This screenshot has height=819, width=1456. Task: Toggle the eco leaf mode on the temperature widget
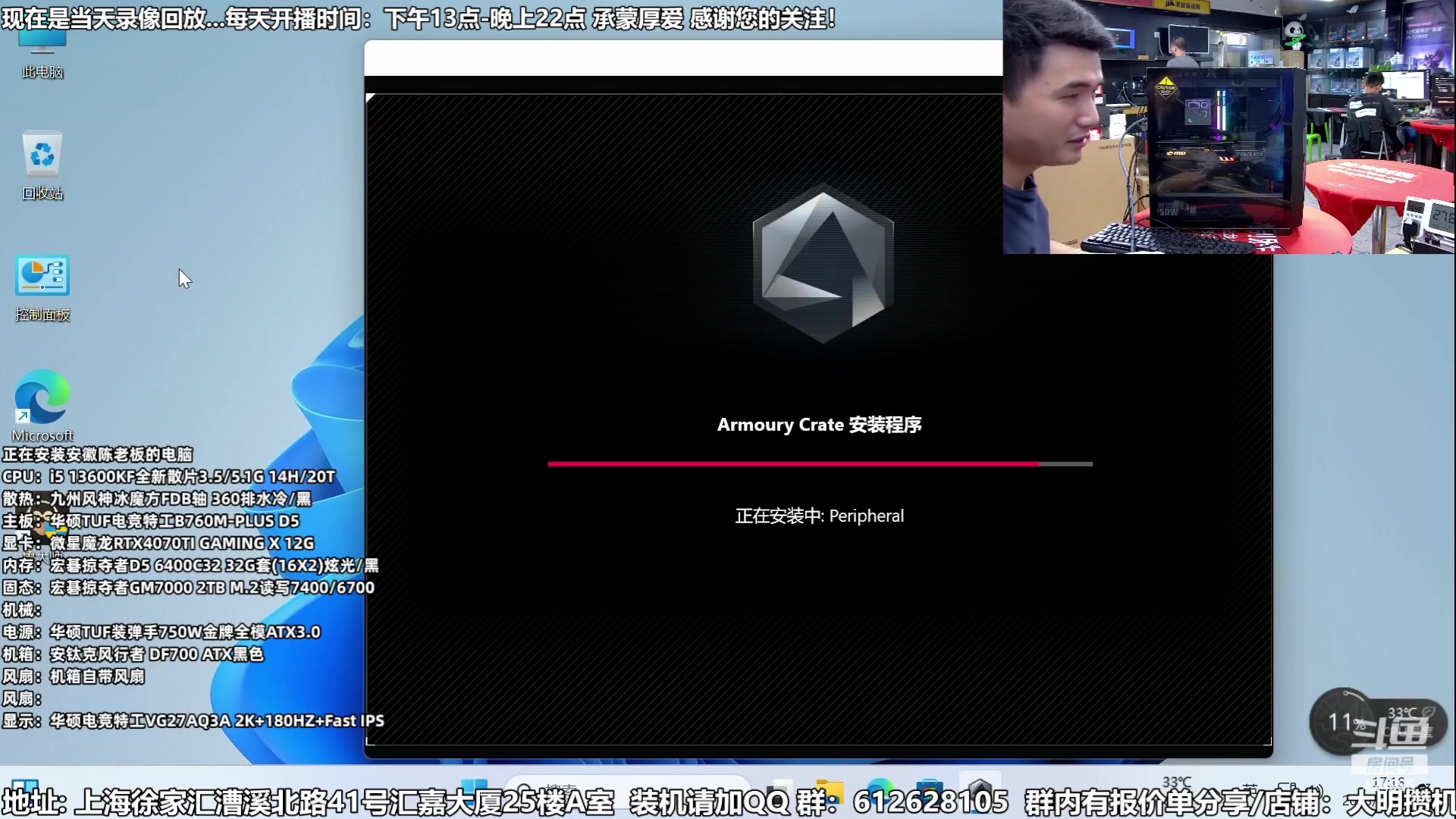[1428, 711]
